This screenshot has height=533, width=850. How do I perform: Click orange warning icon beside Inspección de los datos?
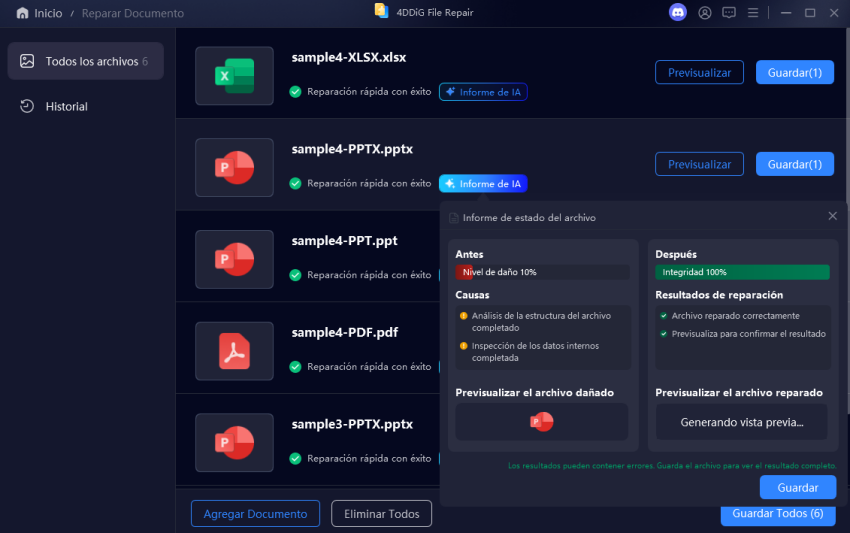point(463,345)
